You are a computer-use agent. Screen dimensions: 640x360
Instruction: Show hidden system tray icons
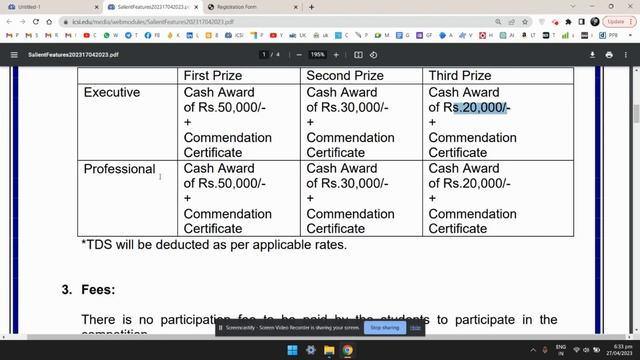[x=533, y=350]
